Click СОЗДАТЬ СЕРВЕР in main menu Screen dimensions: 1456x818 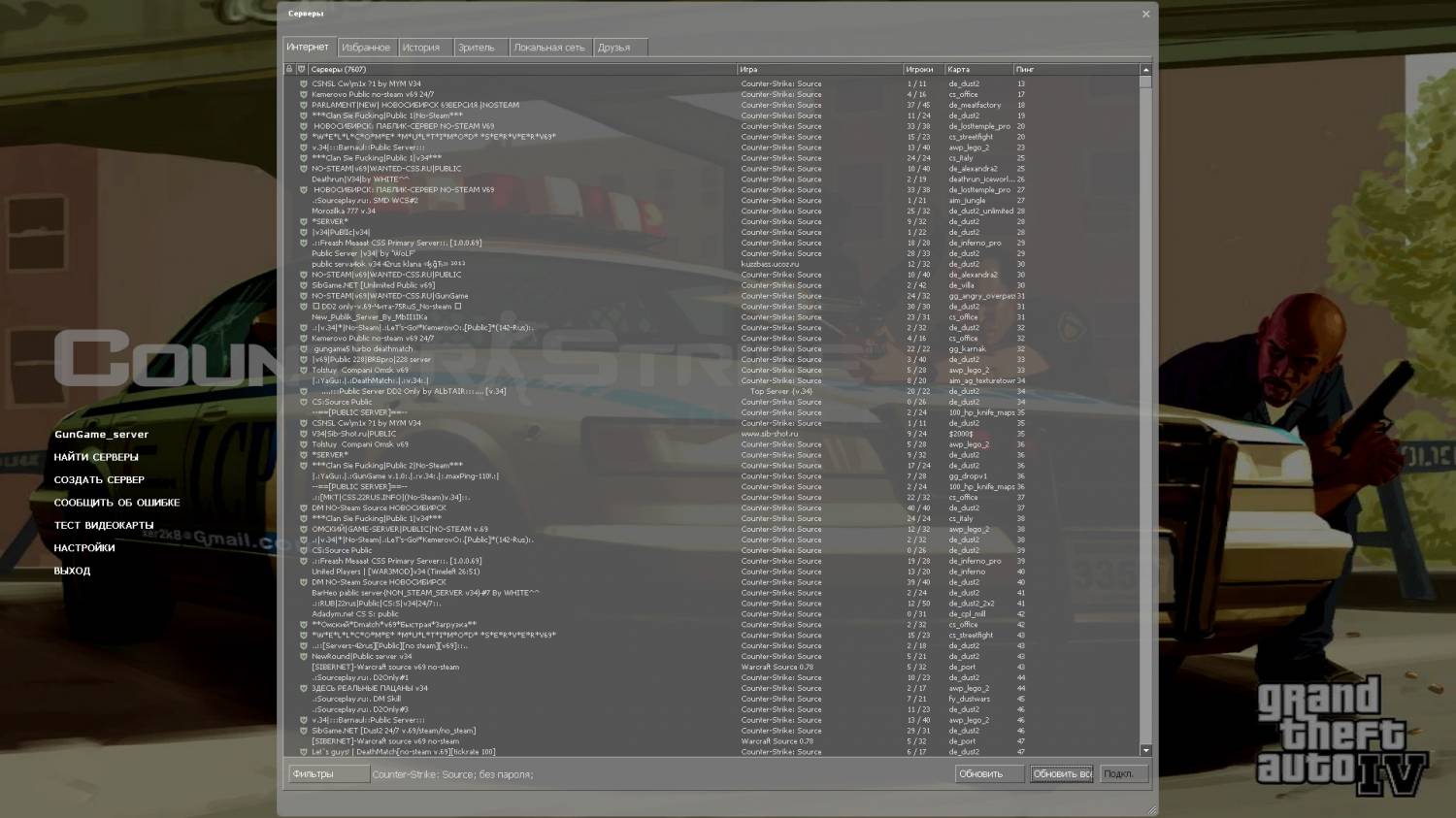point(99,480)
